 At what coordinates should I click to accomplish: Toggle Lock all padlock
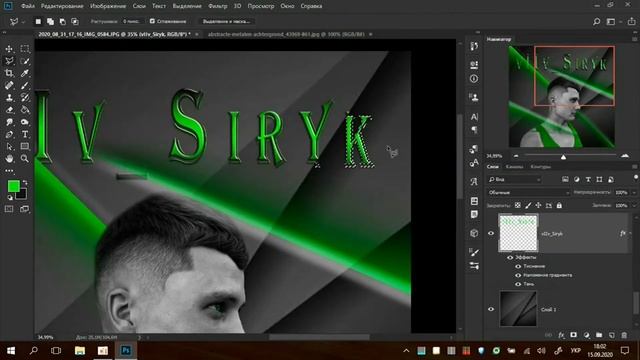pyautogui.click(x=559, y=205)
